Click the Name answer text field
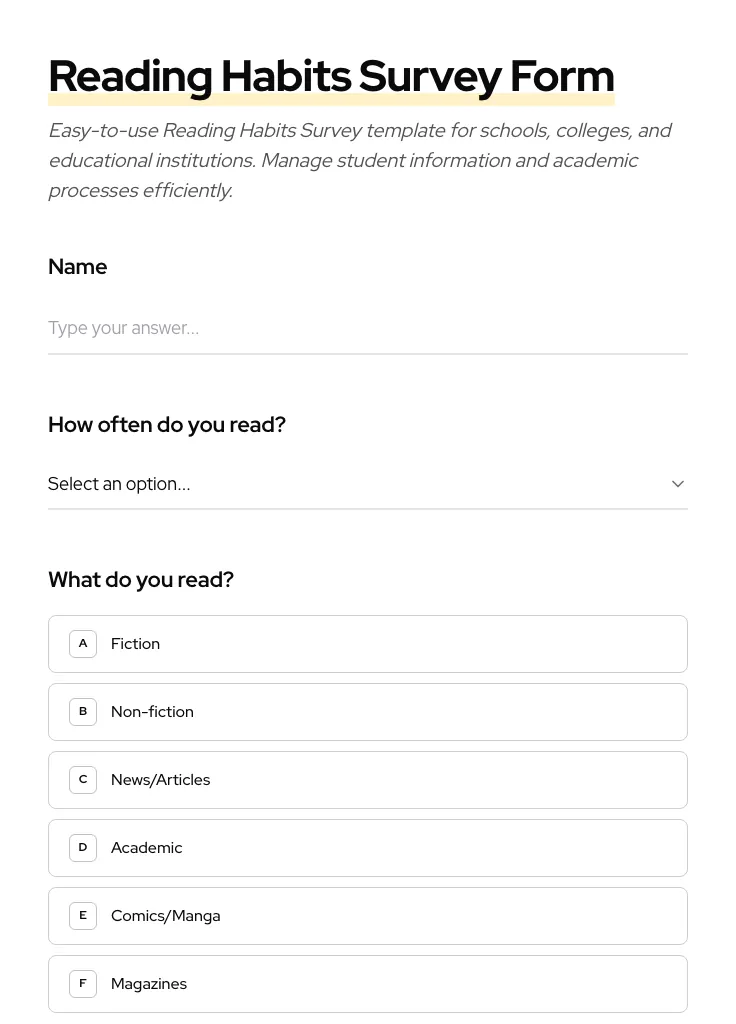Image resolution: width=736 pixels, height=1024 pixels. click(368, 328)
